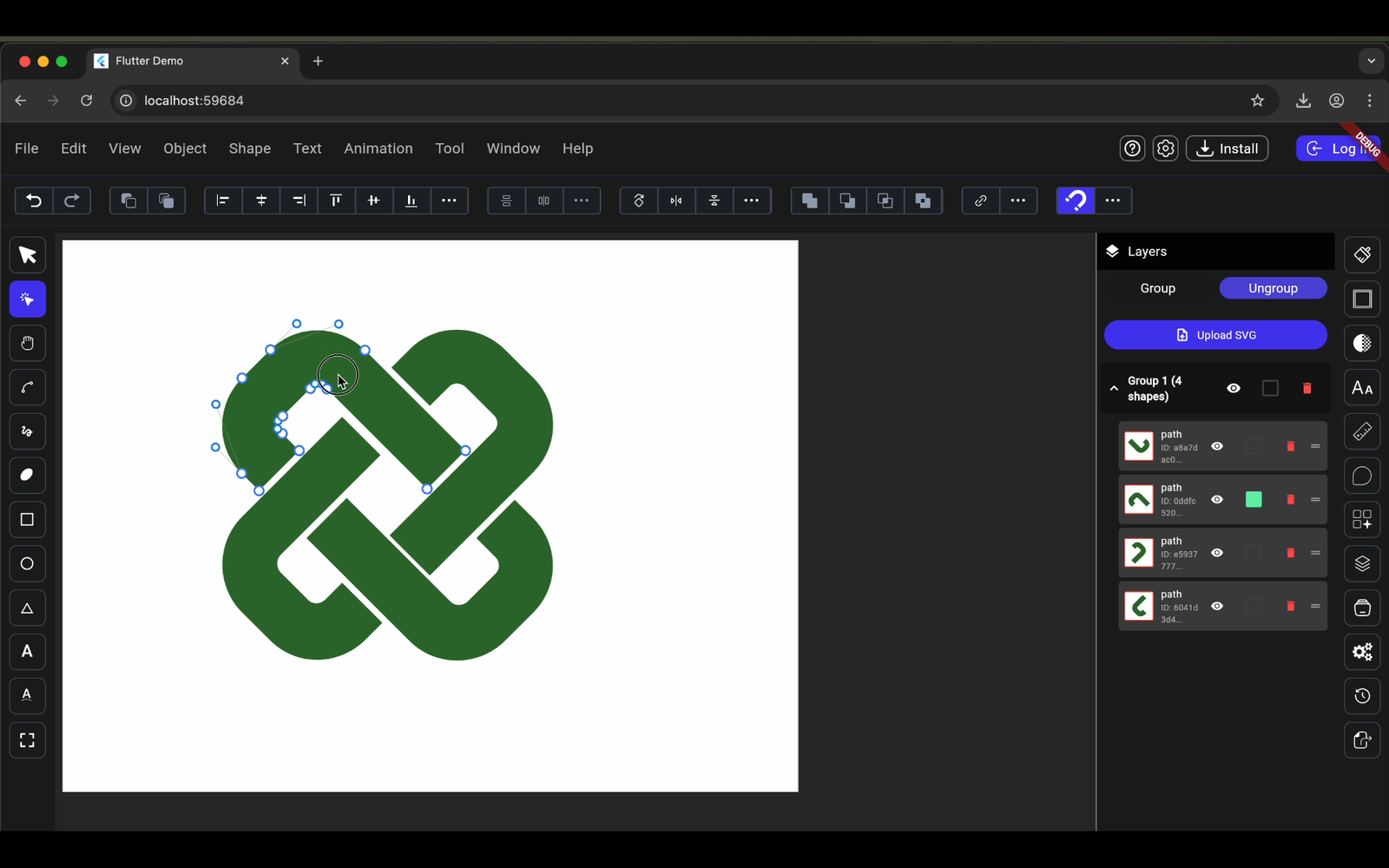Collapse the Group 1 layer group
Screen dimensions: 1389x868
pyautogui.click(x=1114, y=388)
